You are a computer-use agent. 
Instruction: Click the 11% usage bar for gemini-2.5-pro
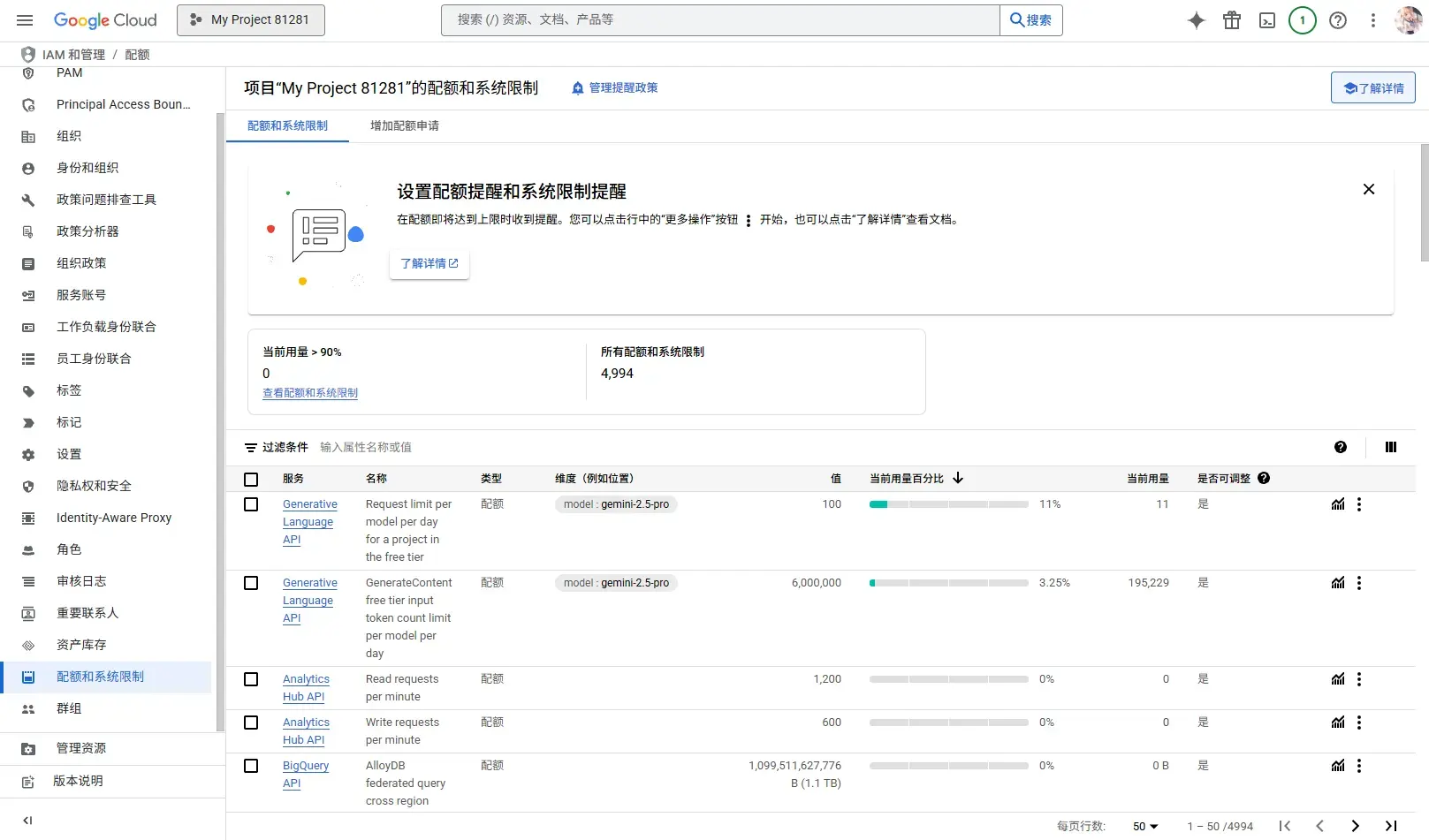(x=949, y=504)
